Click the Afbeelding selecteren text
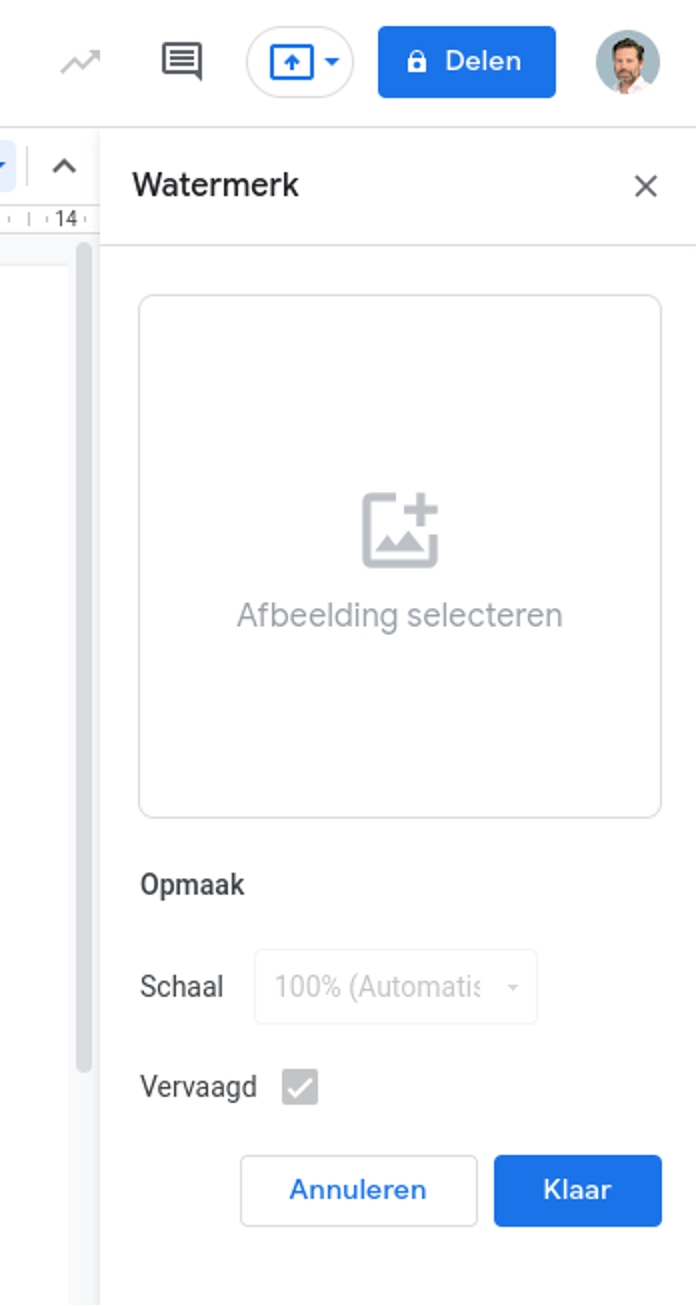Screen dimensions: 696x1306 [399, 615]
